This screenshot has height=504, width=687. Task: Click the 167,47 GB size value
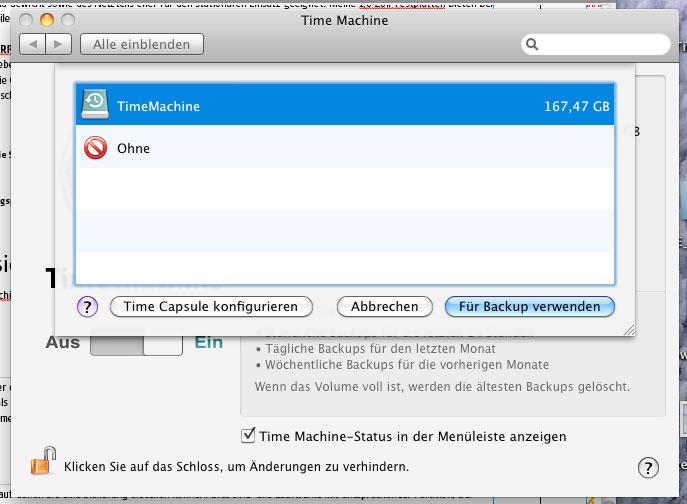coord(577,106)
